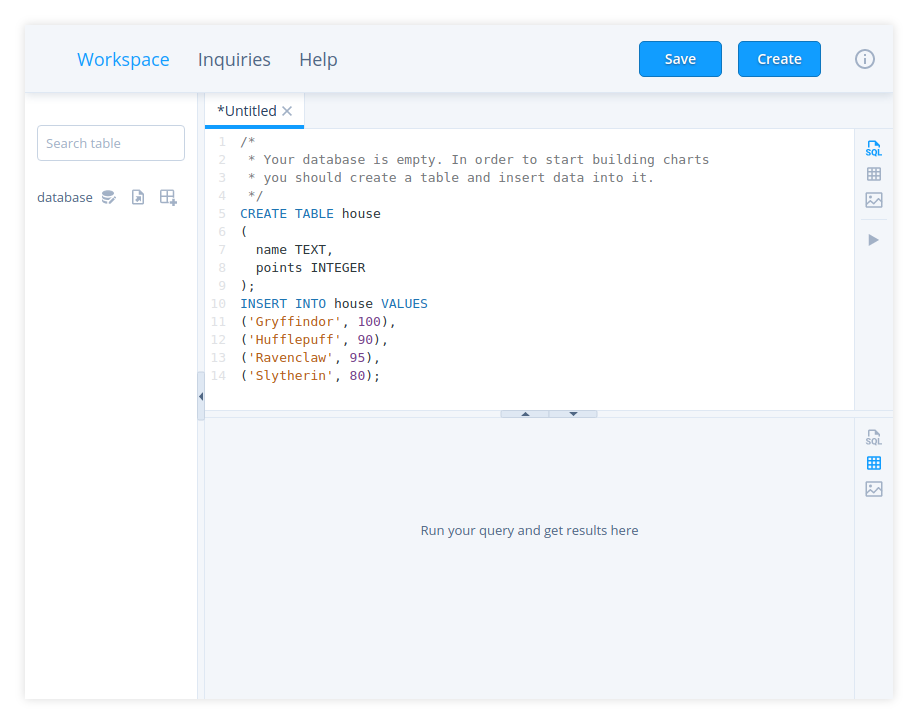Open the table creation icon next to database
Viewport: 918px width, 724px height.
(168, 197)
